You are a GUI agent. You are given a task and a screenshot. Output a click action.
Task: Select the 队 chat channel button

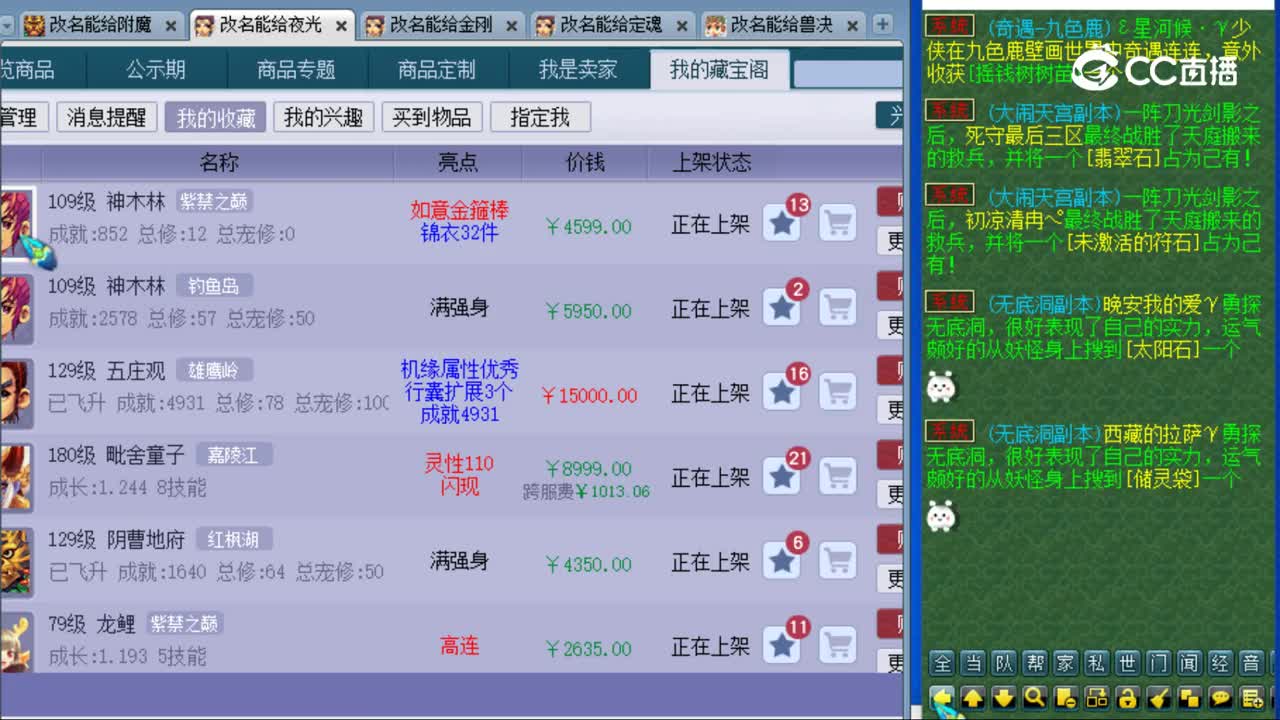[1004, 663]
